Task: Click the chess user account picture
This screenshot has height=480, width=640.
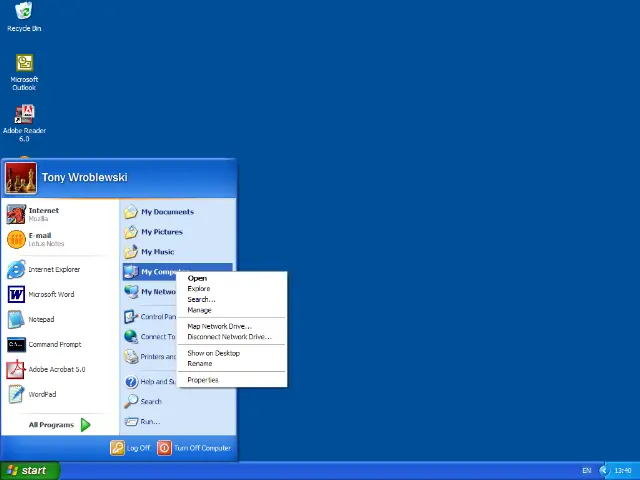Action: pyautogui.click(x=21, y=178)
